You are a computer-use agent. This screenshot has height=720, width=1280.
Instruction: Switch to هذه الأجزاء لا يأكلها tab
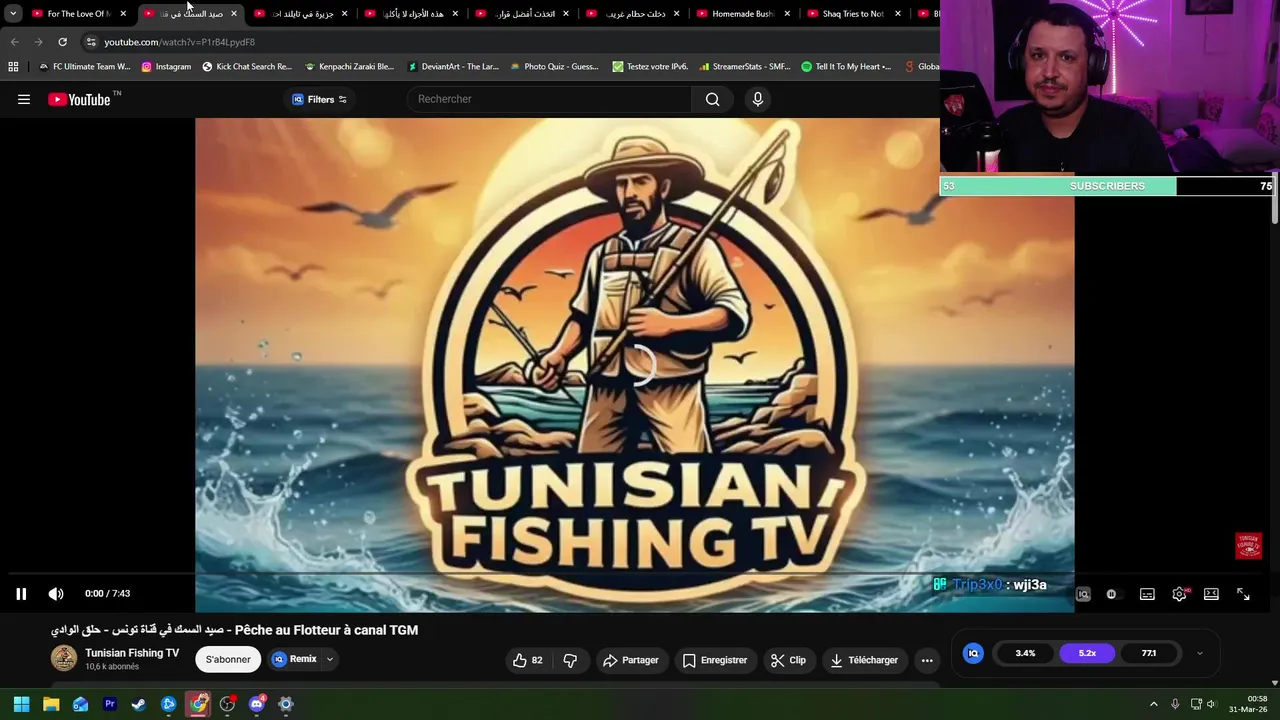410,14
